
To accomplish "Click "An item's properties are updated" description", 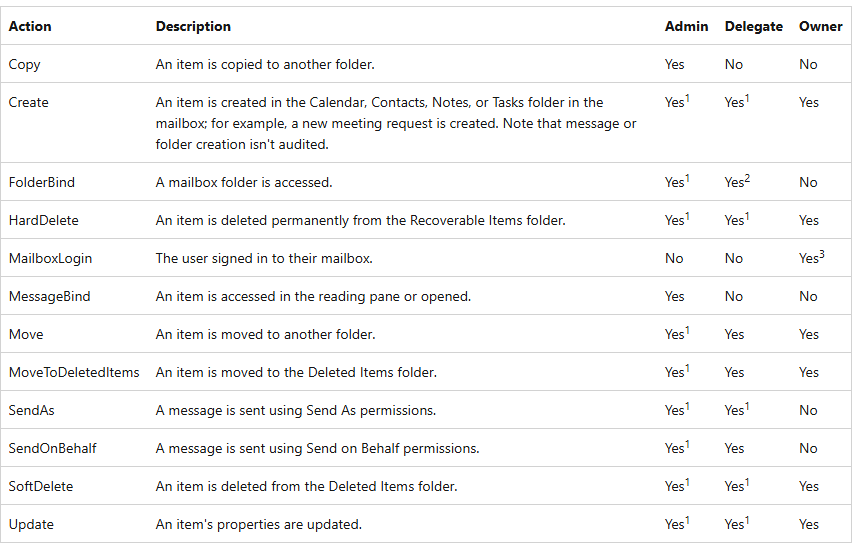I will 258,524.
